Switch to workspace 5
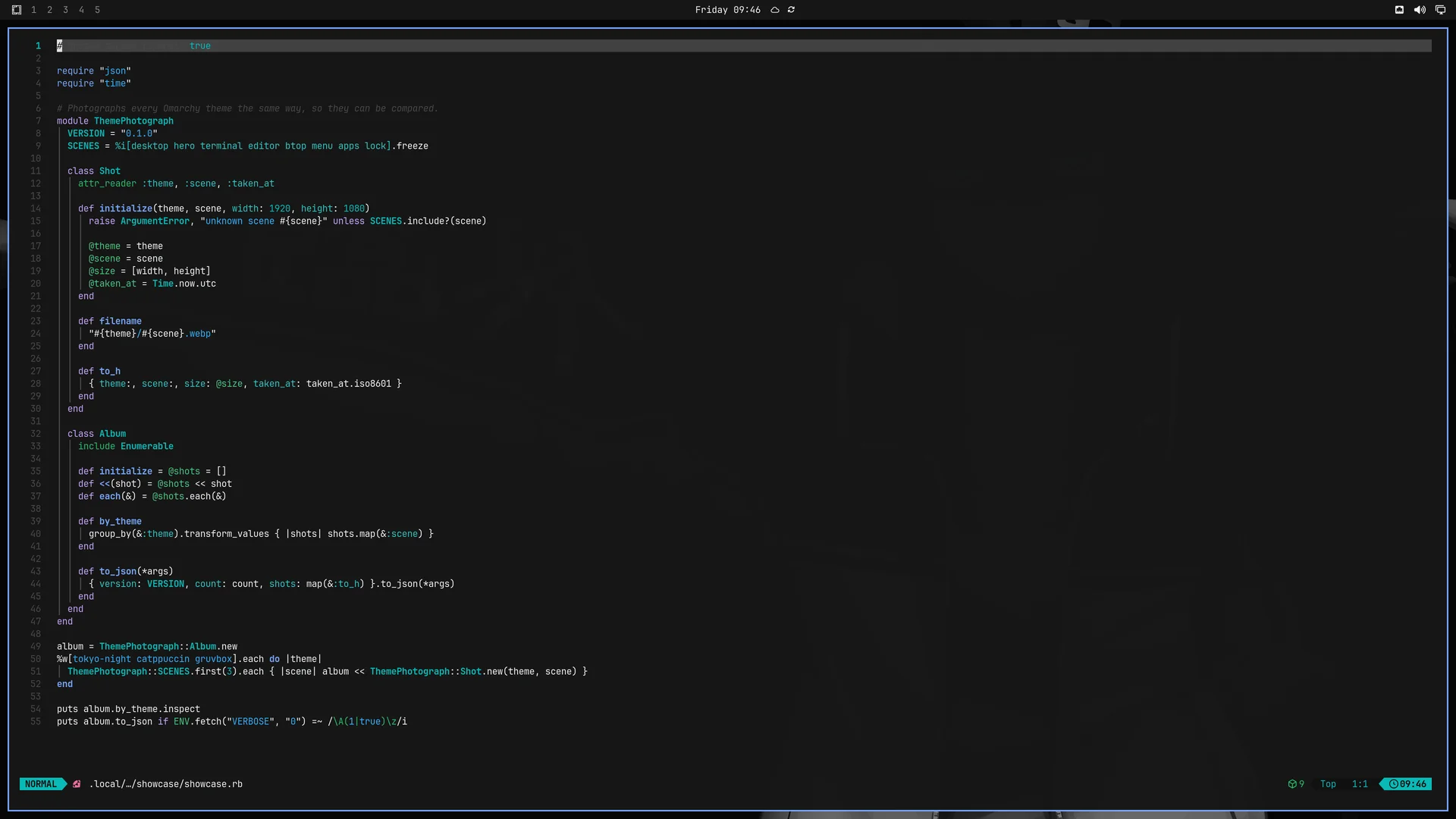Viewport: 1456px width, 819px height. [97, 10]
